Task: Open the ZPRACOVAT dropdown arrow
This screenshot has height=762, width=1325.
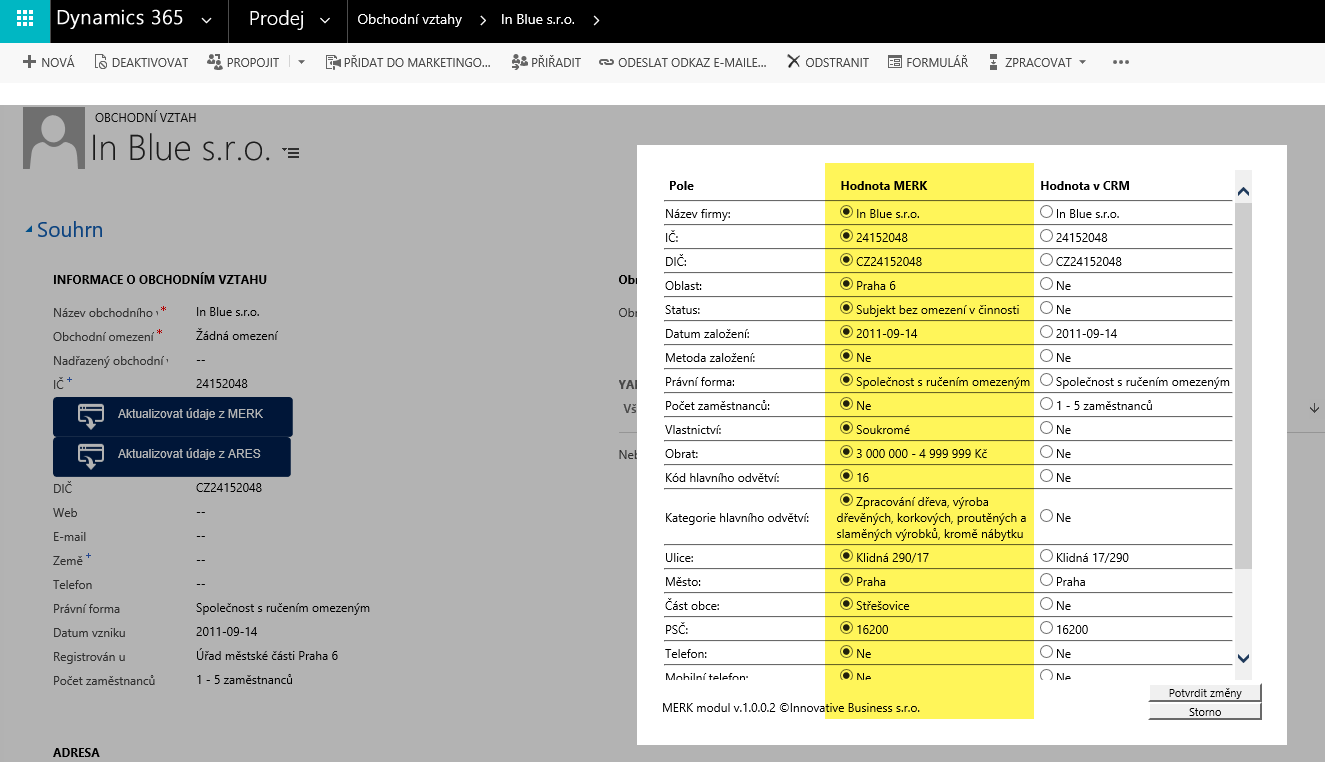Action: coord(1082,62)
